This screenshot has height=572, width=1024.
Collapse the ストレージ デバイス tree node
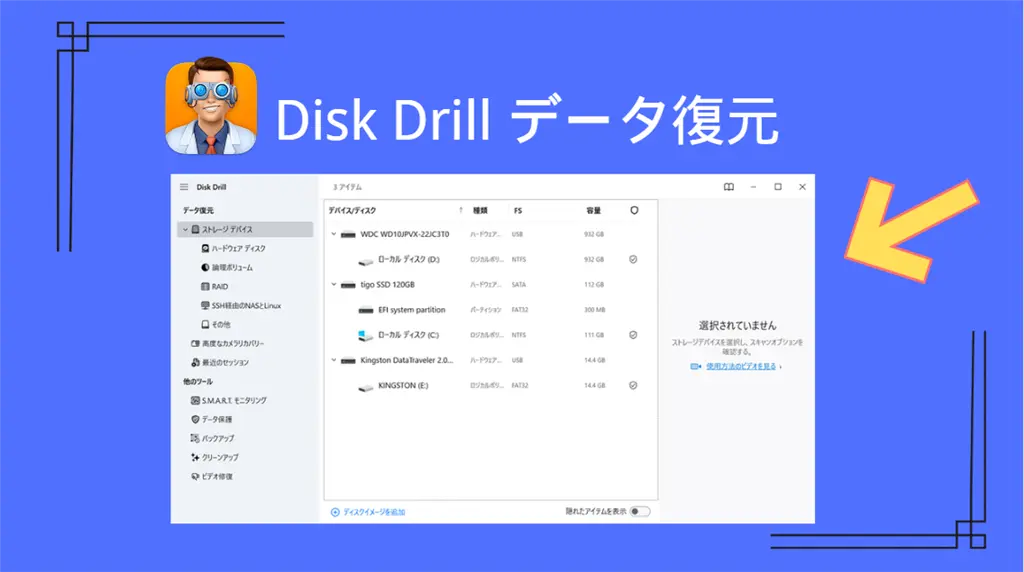tap(185, 229)
